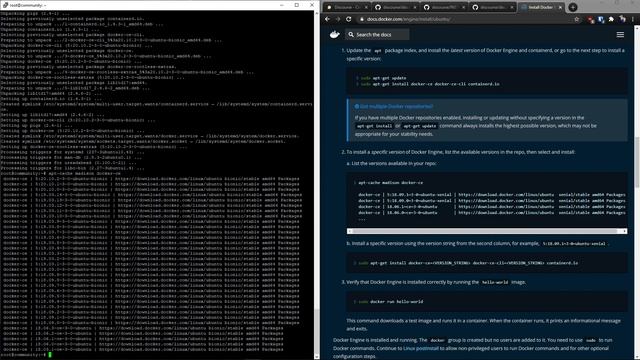View site info via the lock icon
Image resolution: width=640 pixels, height=360 pixels.
coord(361,19)
